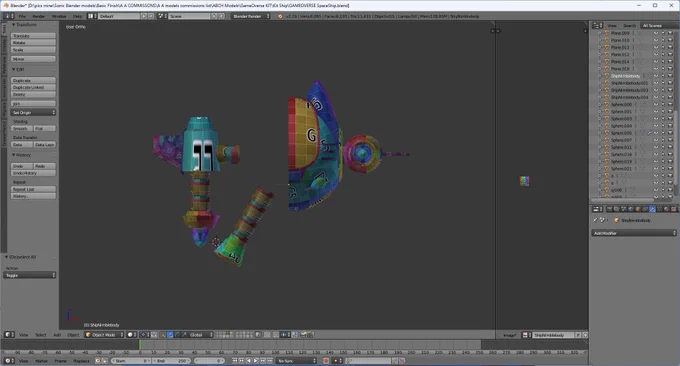
Task: Open the pivot point selector
Action: pyautogui.click(x=144, y=335)
